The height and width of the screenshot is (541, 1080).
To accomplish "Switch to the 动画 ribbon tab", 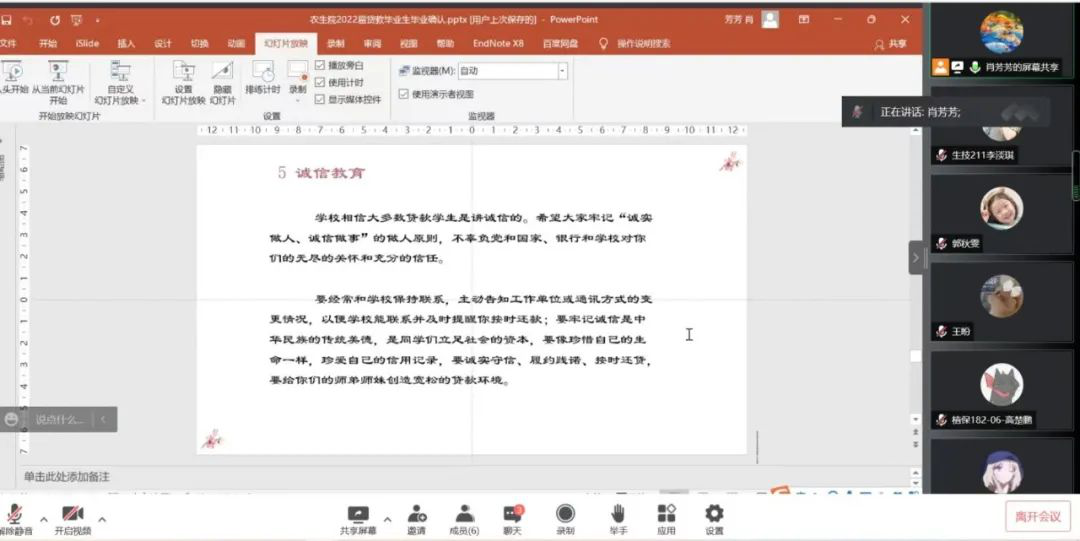I will [x=236, y=44].
